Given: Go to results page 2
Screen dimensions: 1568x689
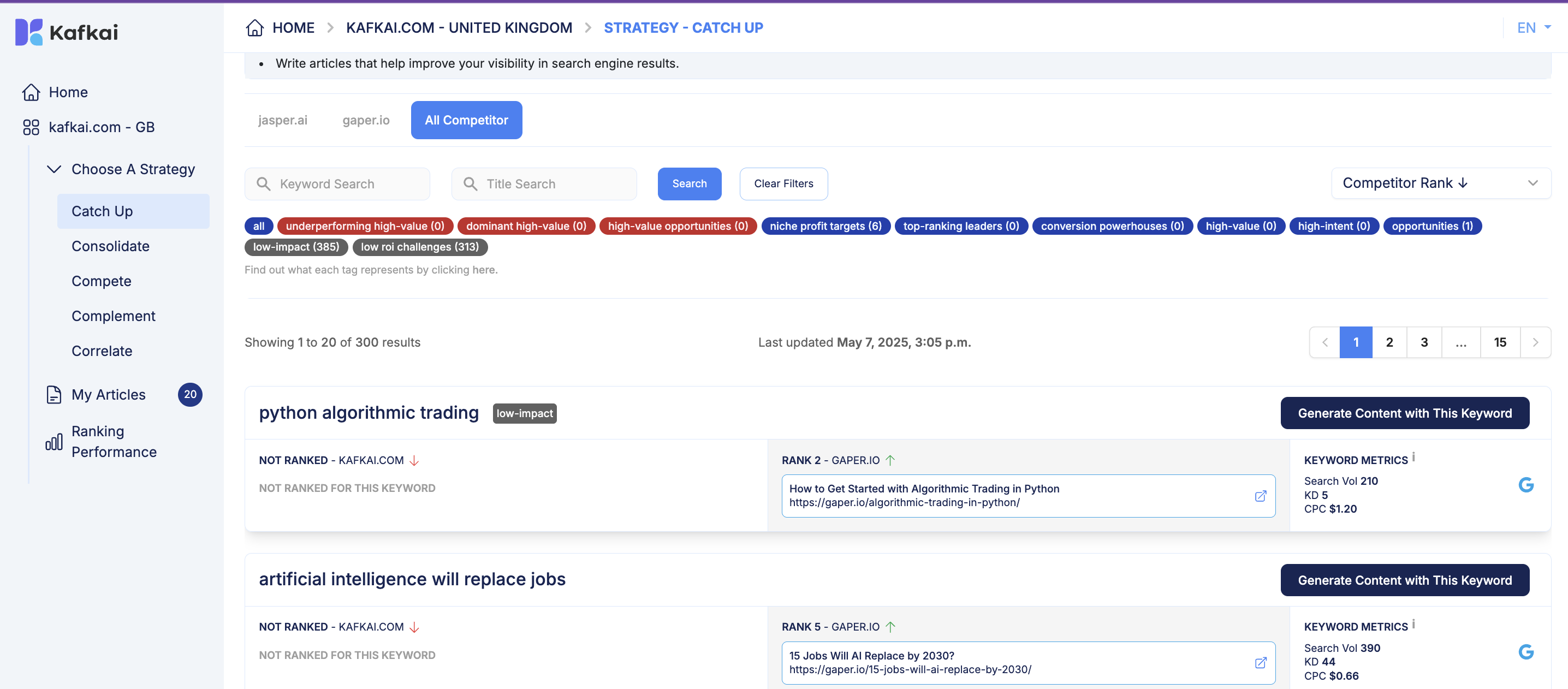Looking at the screenshot, I should pos(1389,342).
